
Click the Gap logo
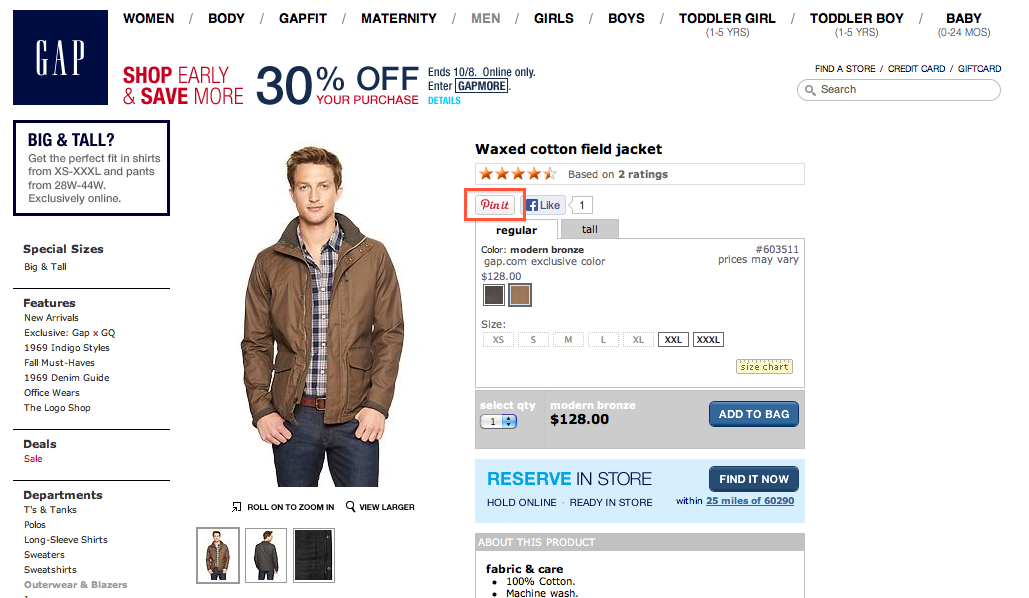point(60,58)
